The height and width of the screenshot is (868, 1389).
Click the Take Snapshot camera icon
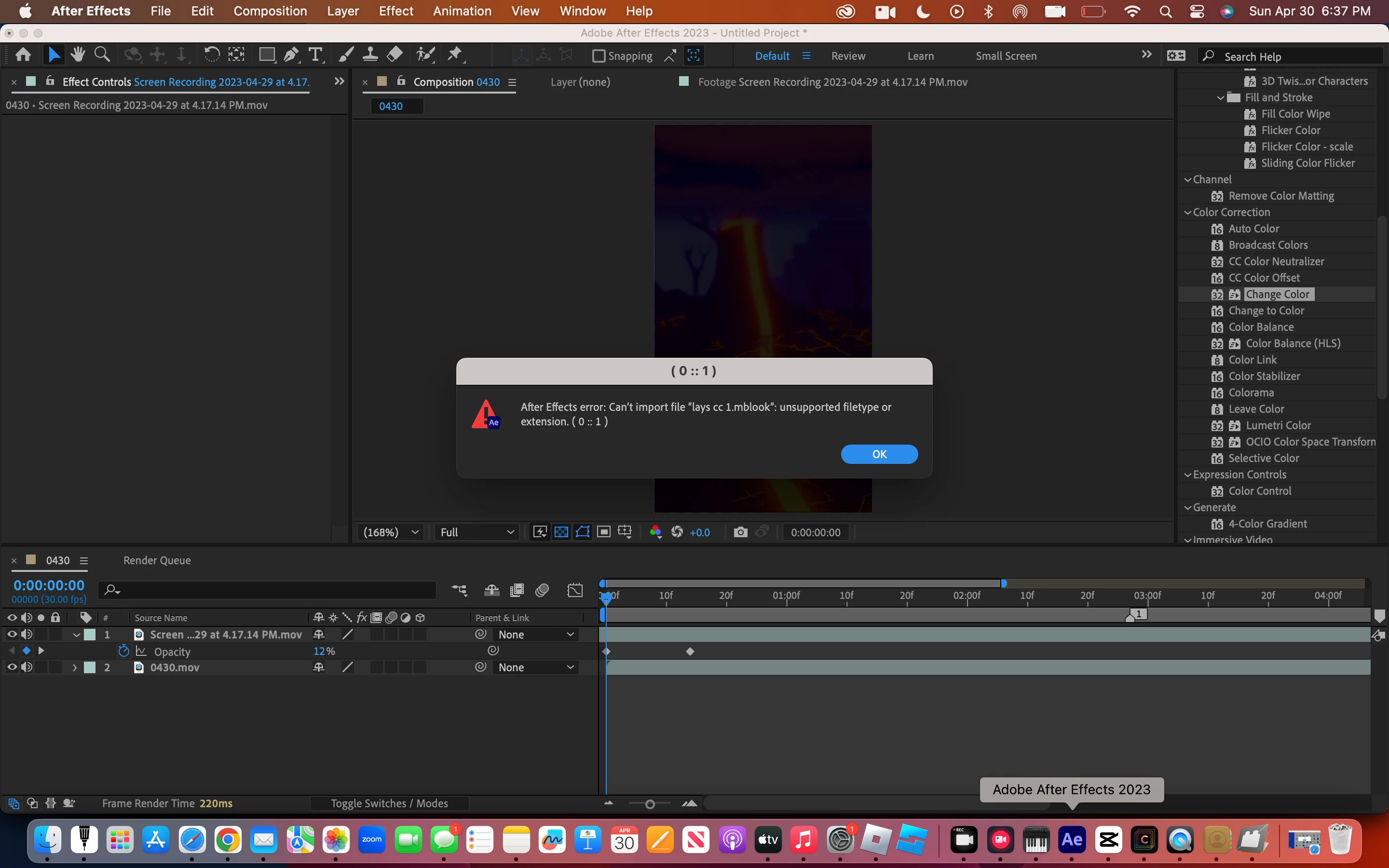point(740,532)
